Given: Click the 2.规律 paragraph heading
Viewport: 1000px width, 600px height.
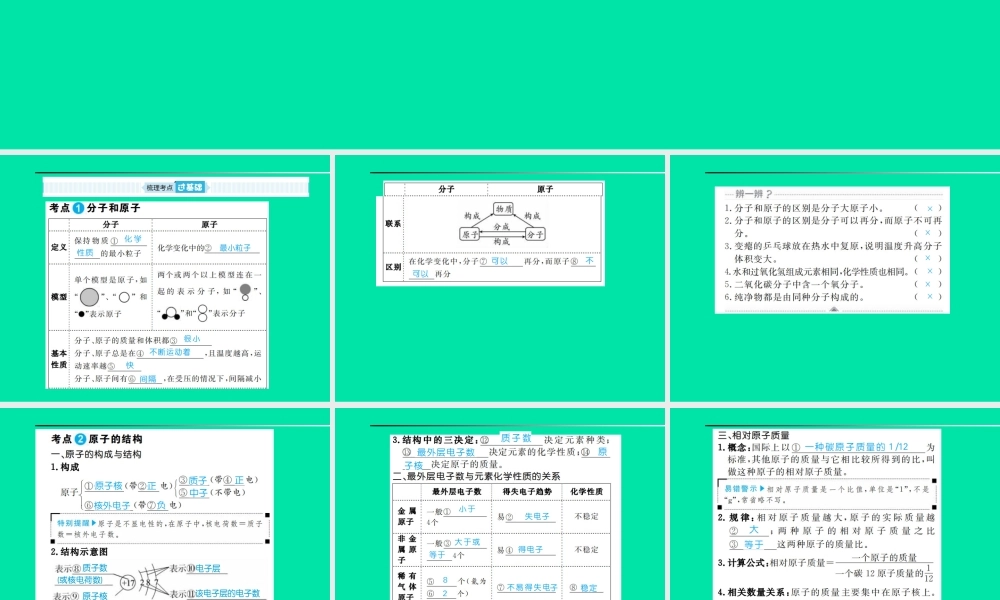Looking at the screenshot, I should [737, 518].
